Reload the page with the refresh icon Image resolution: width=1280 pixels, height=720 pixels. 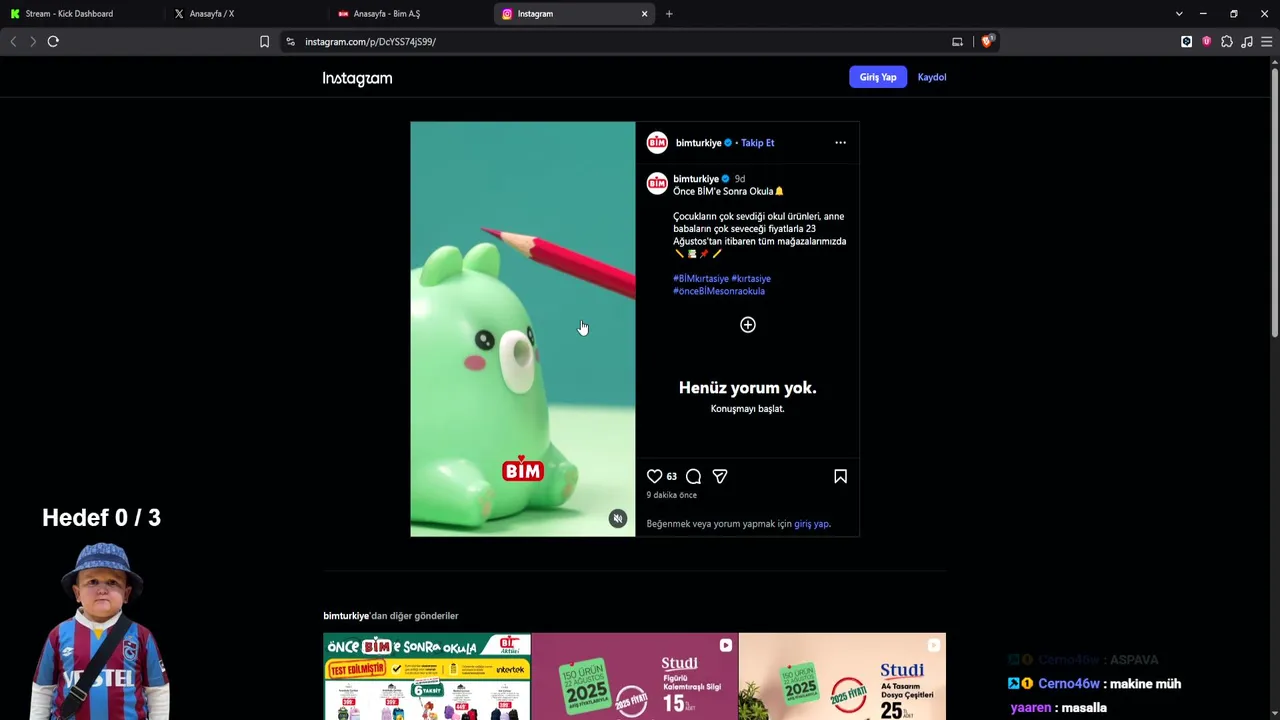pyautogui.click(x=53, y=42)
